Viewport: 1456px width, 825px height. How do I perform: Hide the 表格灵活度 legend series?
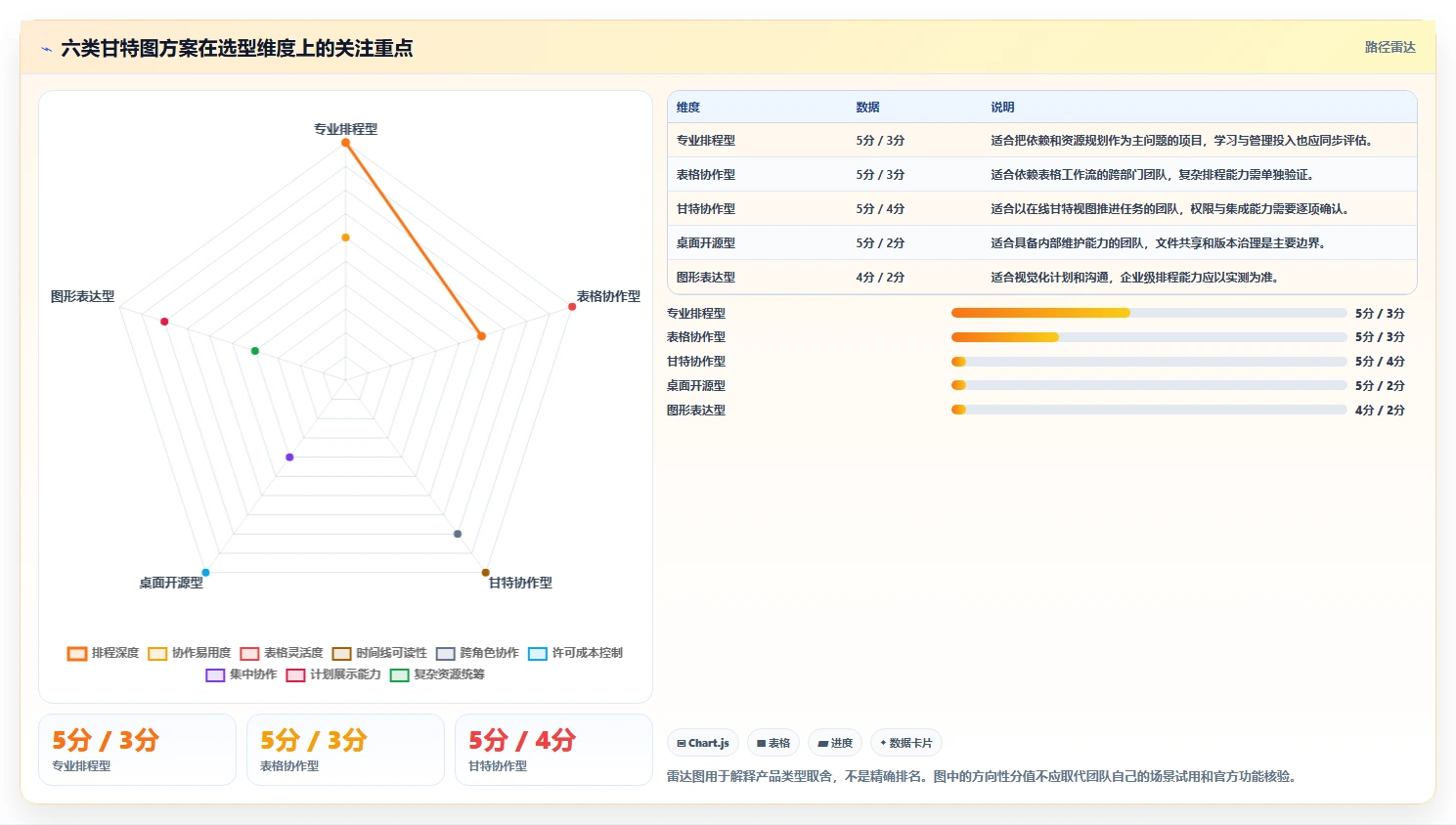pyautogui.click(x=282, y=653)
